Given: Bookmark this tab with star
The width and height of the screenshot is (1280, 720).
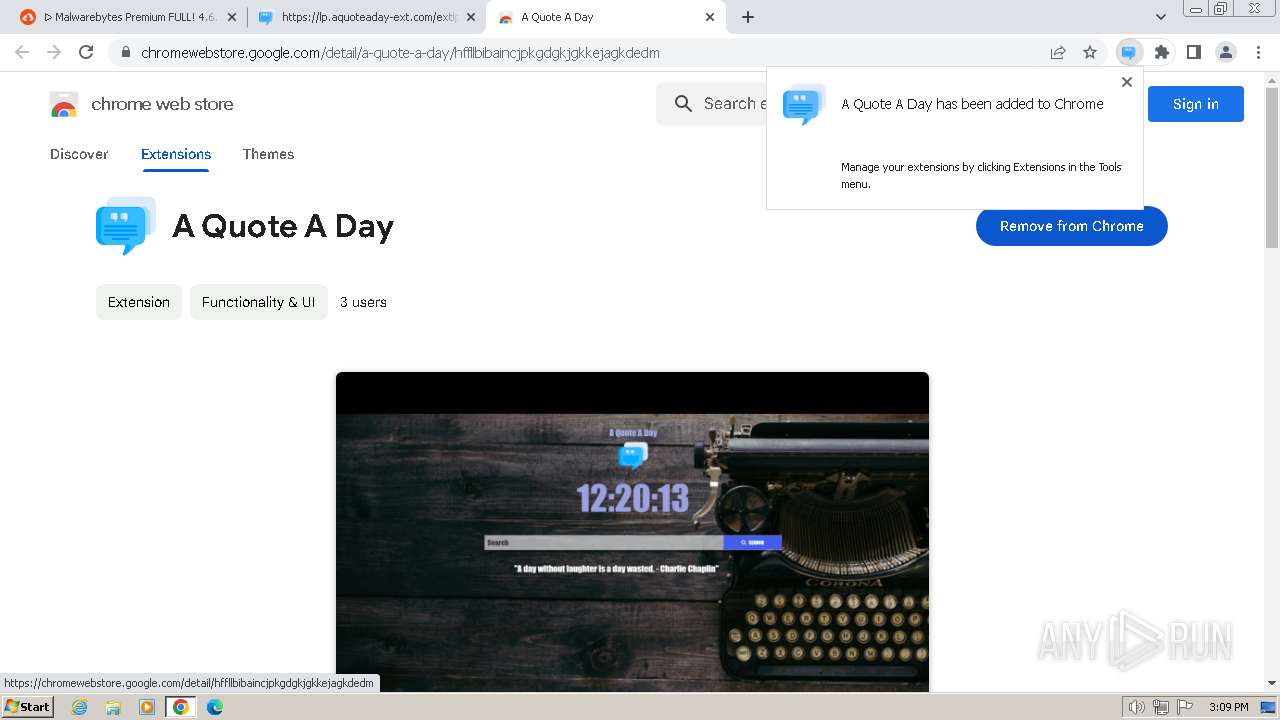Looking at the screenshot, I should coord(1090,52).
